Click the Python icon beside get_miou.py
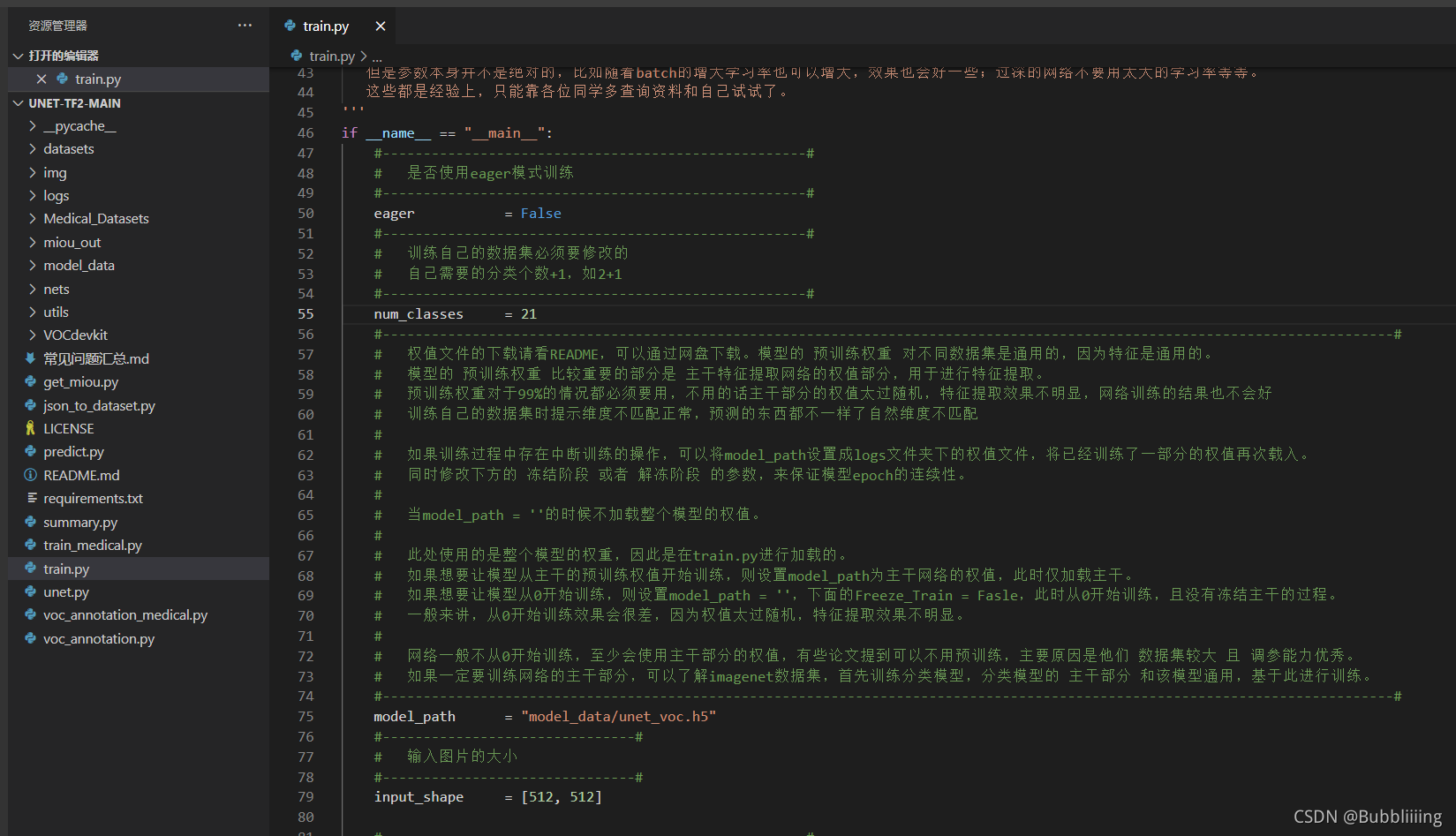 [x=31, y=381]
